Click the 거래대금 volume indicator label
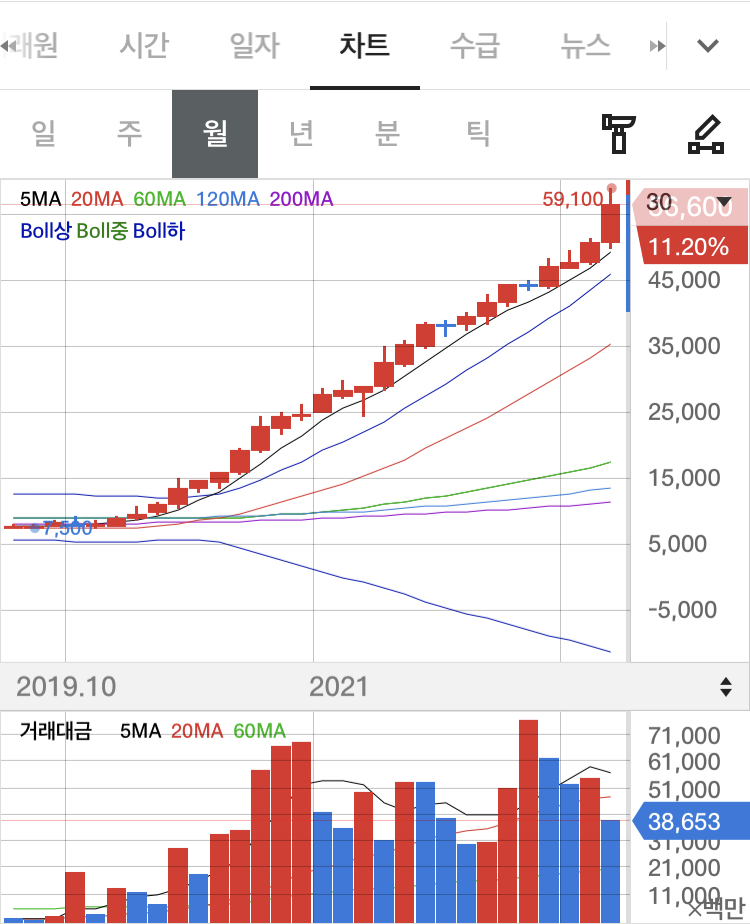This screenshot has width=750, height=924. 55,731
